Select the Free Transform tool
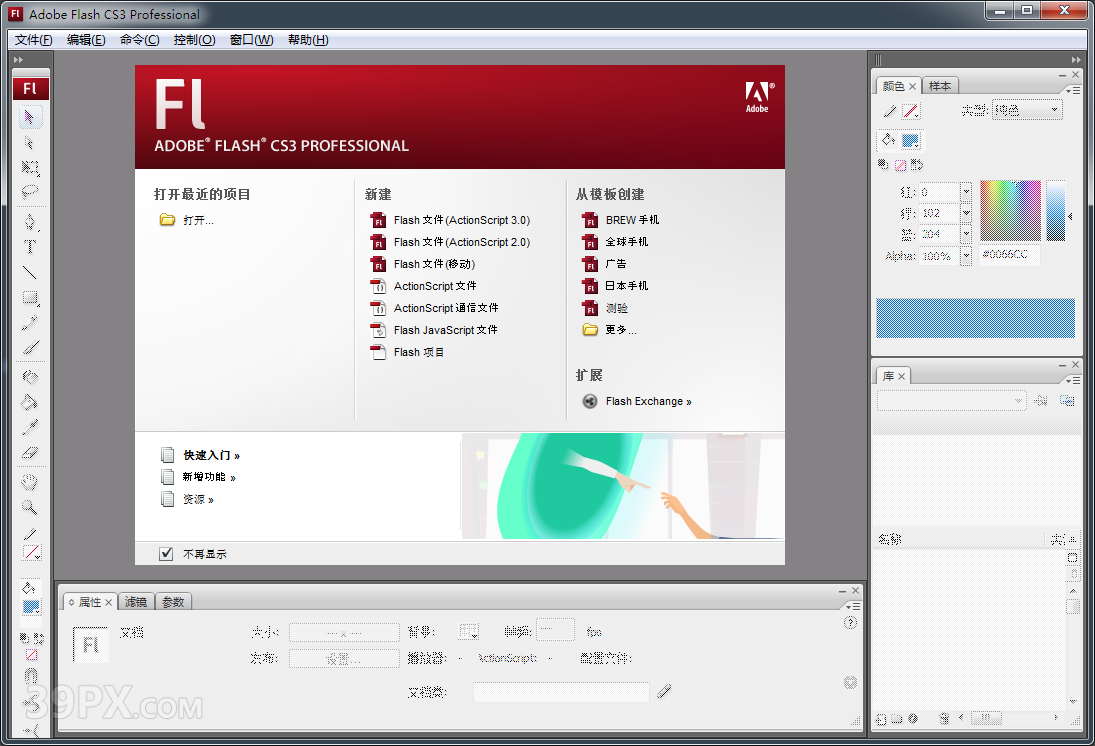Screen dimensions: 1095x746 [x=29, y=168]
